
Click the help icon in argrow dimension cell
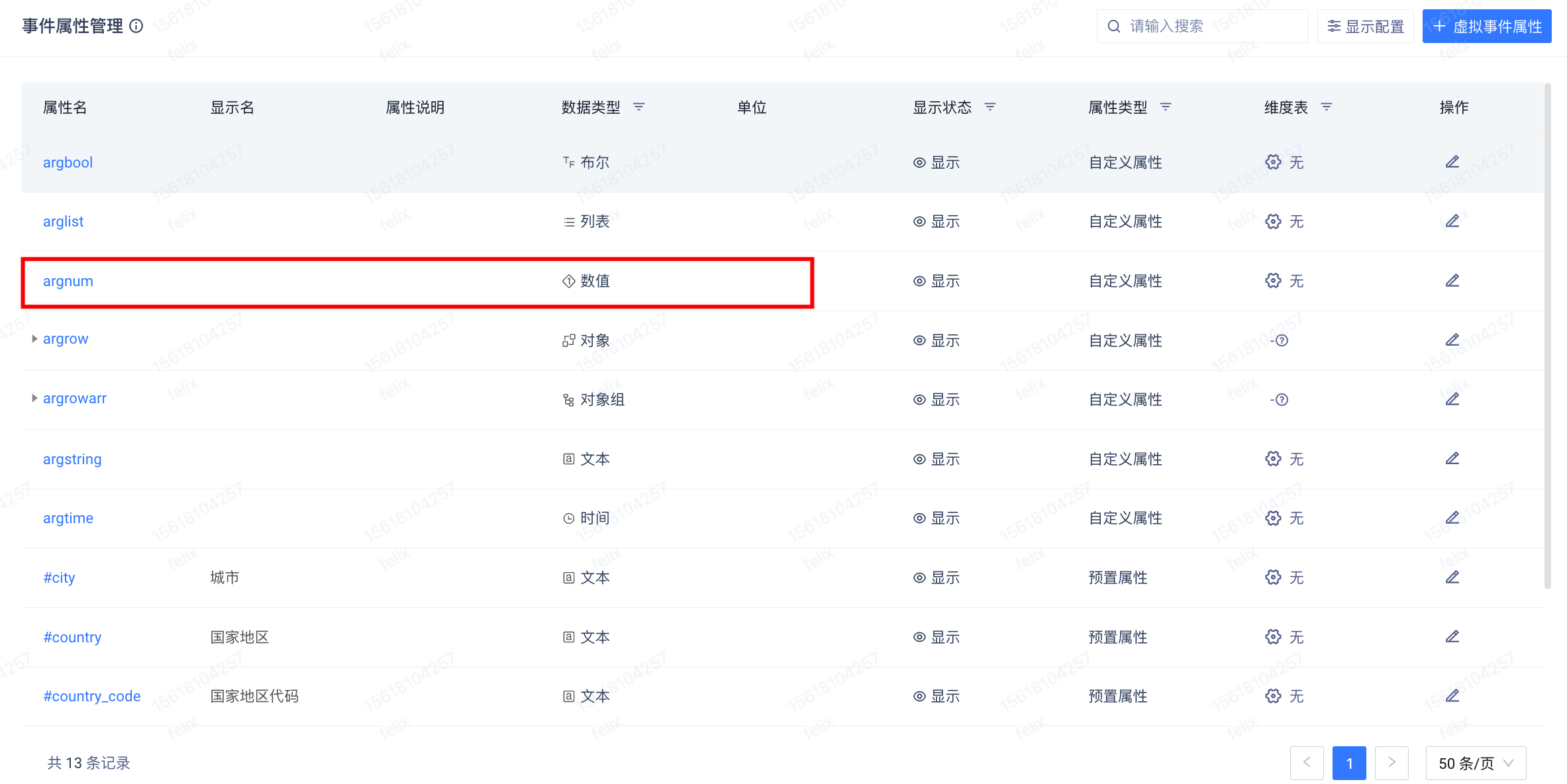(1282, 340)
